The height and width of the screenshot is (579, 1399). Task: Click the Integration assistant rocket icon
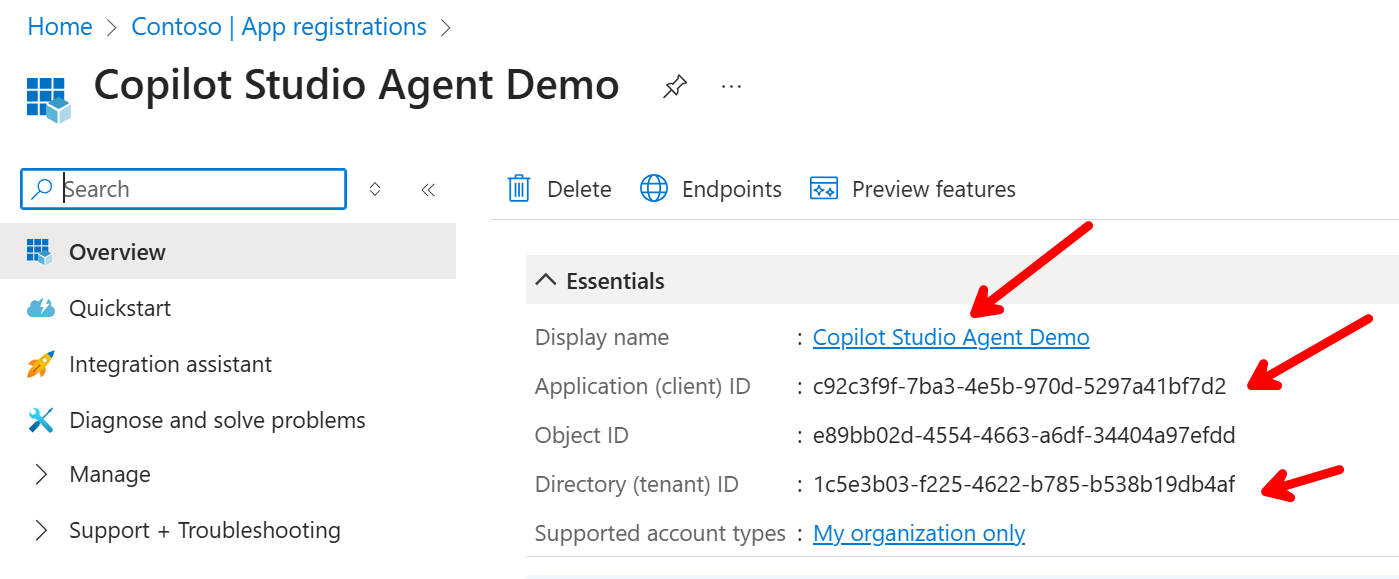click(x=40, y=365)
